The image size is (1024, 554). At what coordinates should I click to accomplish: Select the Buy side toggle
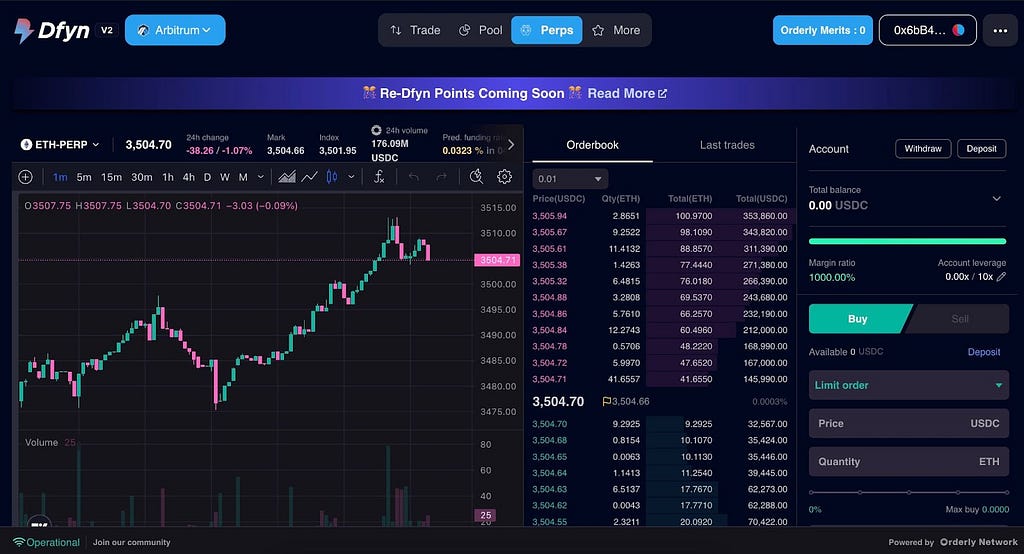[x=857, y=319]
